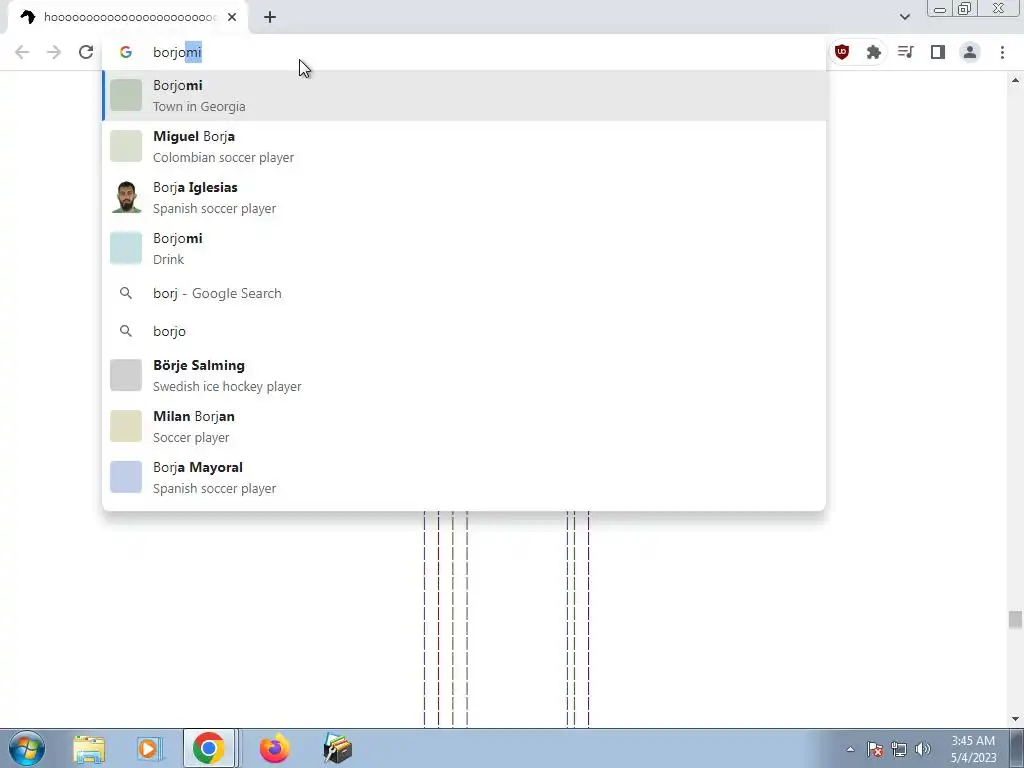Reload the page with refresh icon
Image resolution: width=1024 pixels, height=768 pixels.
pyautogui.click(x=86, y=52)
